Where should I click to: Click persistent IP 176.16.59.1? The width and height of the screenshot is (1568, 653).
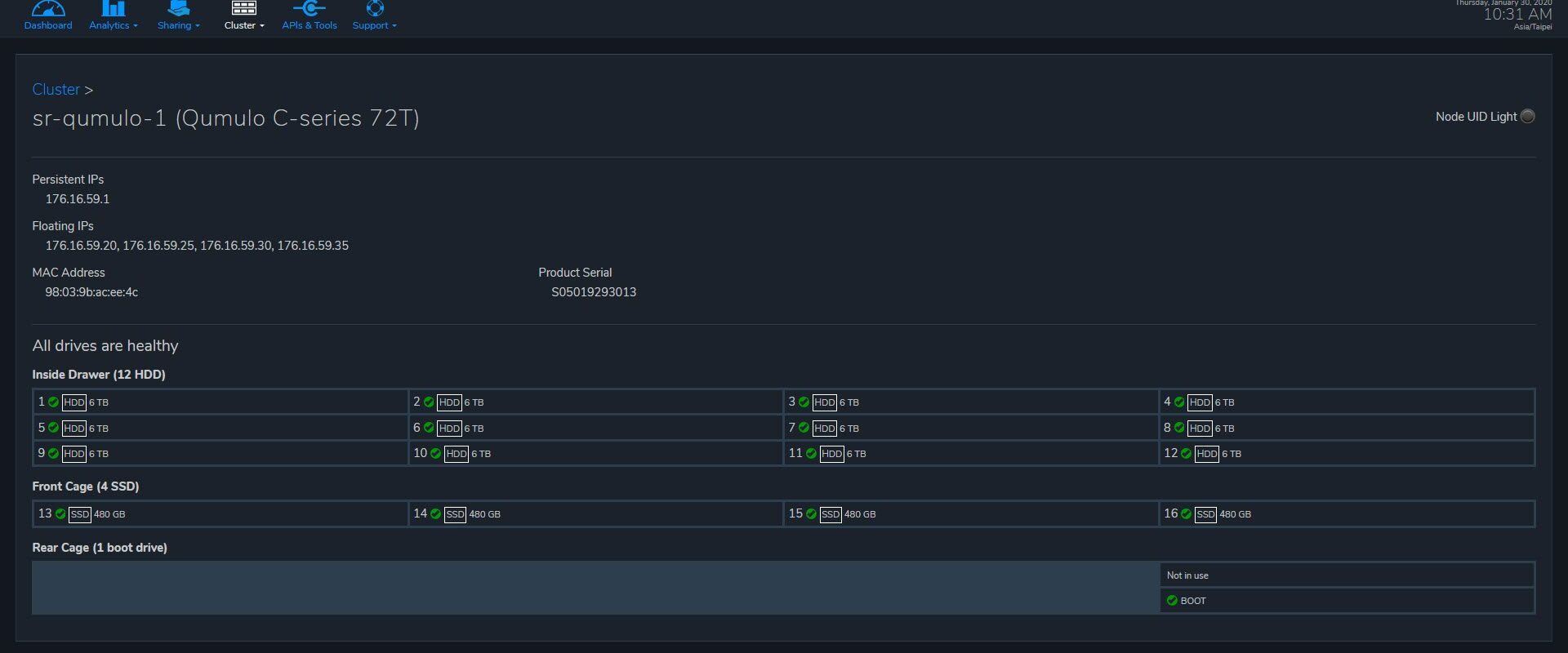[x=78, y=199]
